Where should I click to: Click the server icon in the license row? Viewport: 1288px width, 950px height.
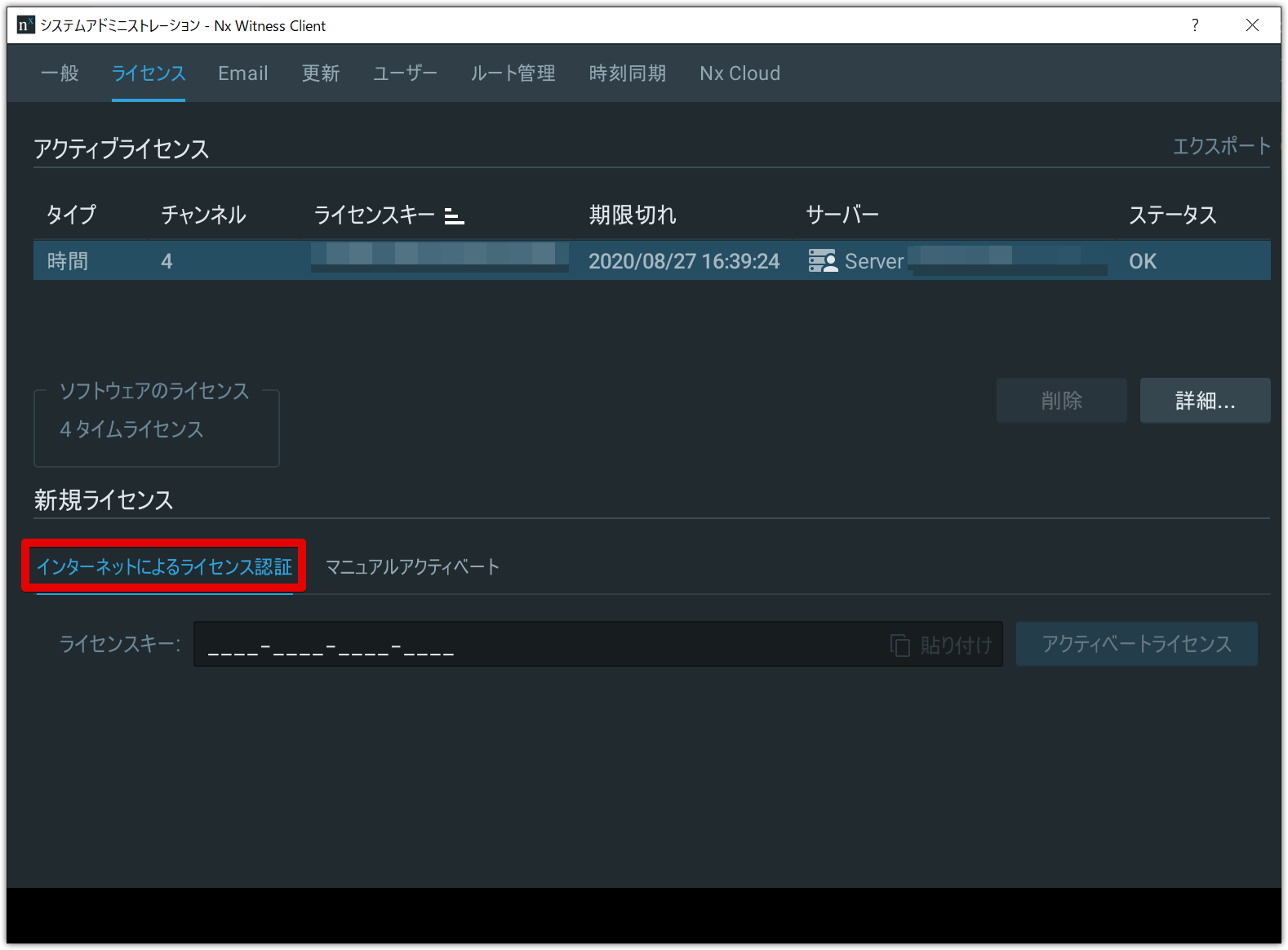click(x=823, y=261)
